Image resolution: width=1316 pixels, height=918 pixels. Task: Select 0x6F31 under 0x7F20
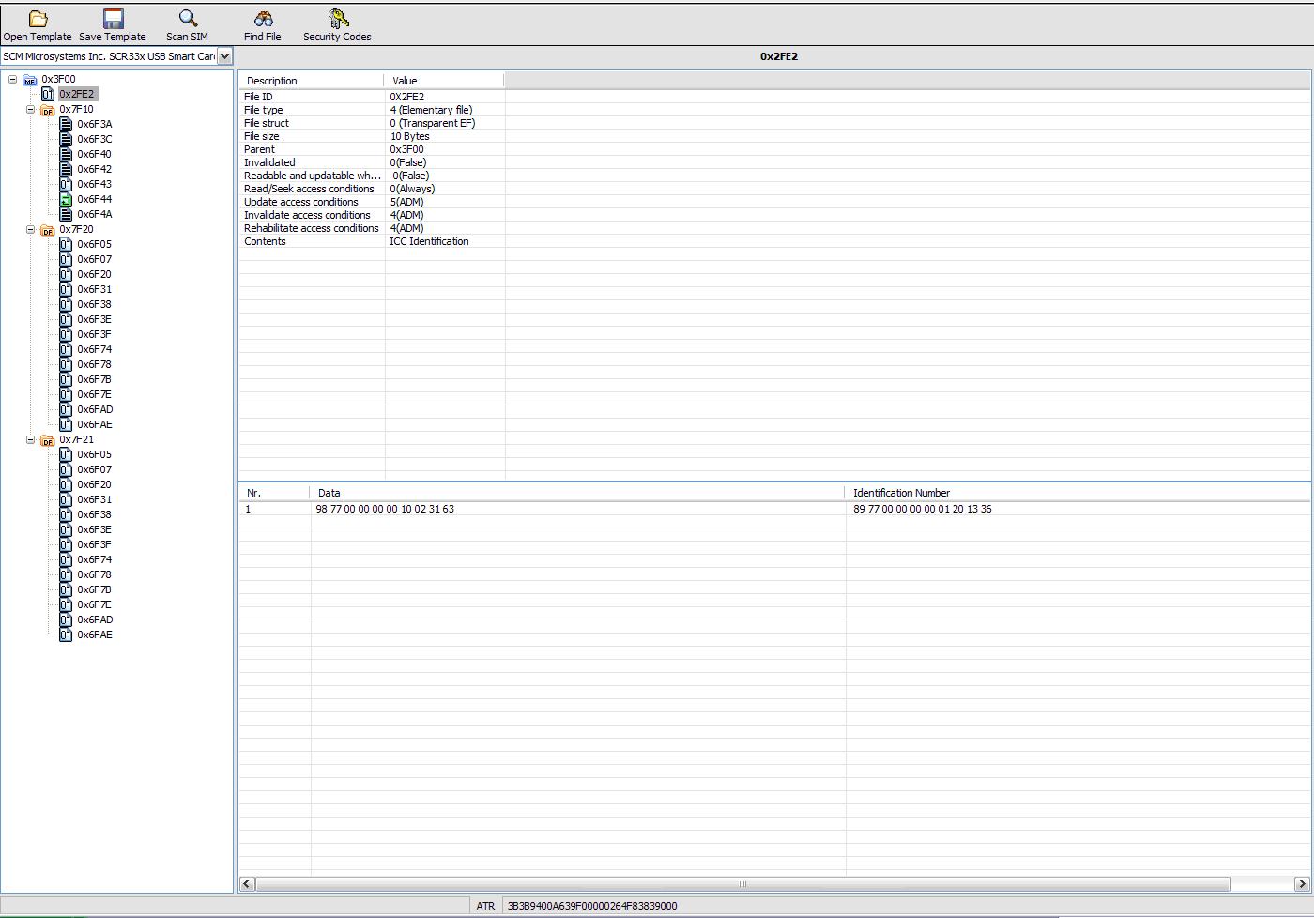tap(94, 289)
